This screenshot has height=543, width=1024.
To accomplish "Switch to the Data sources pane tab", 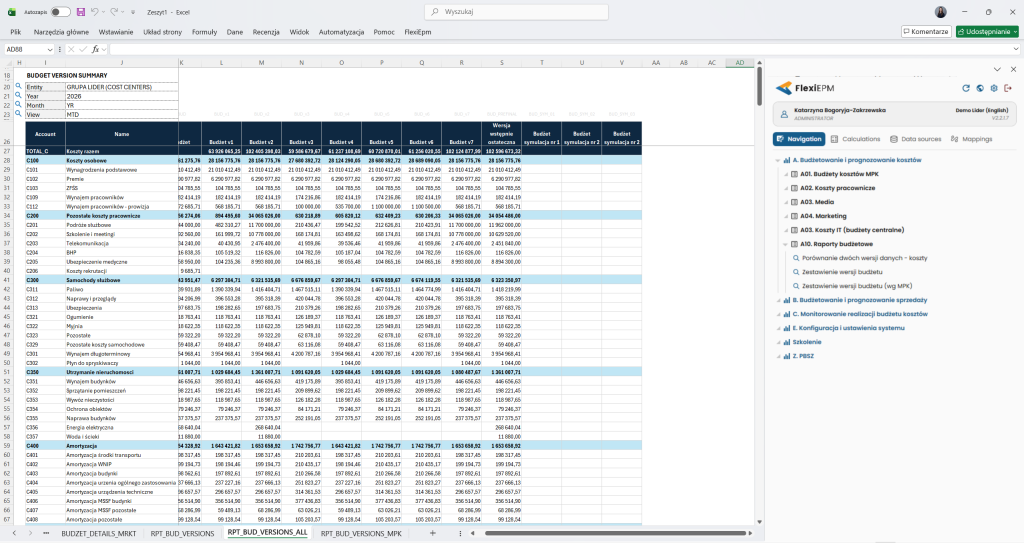I will click(916, 139).
